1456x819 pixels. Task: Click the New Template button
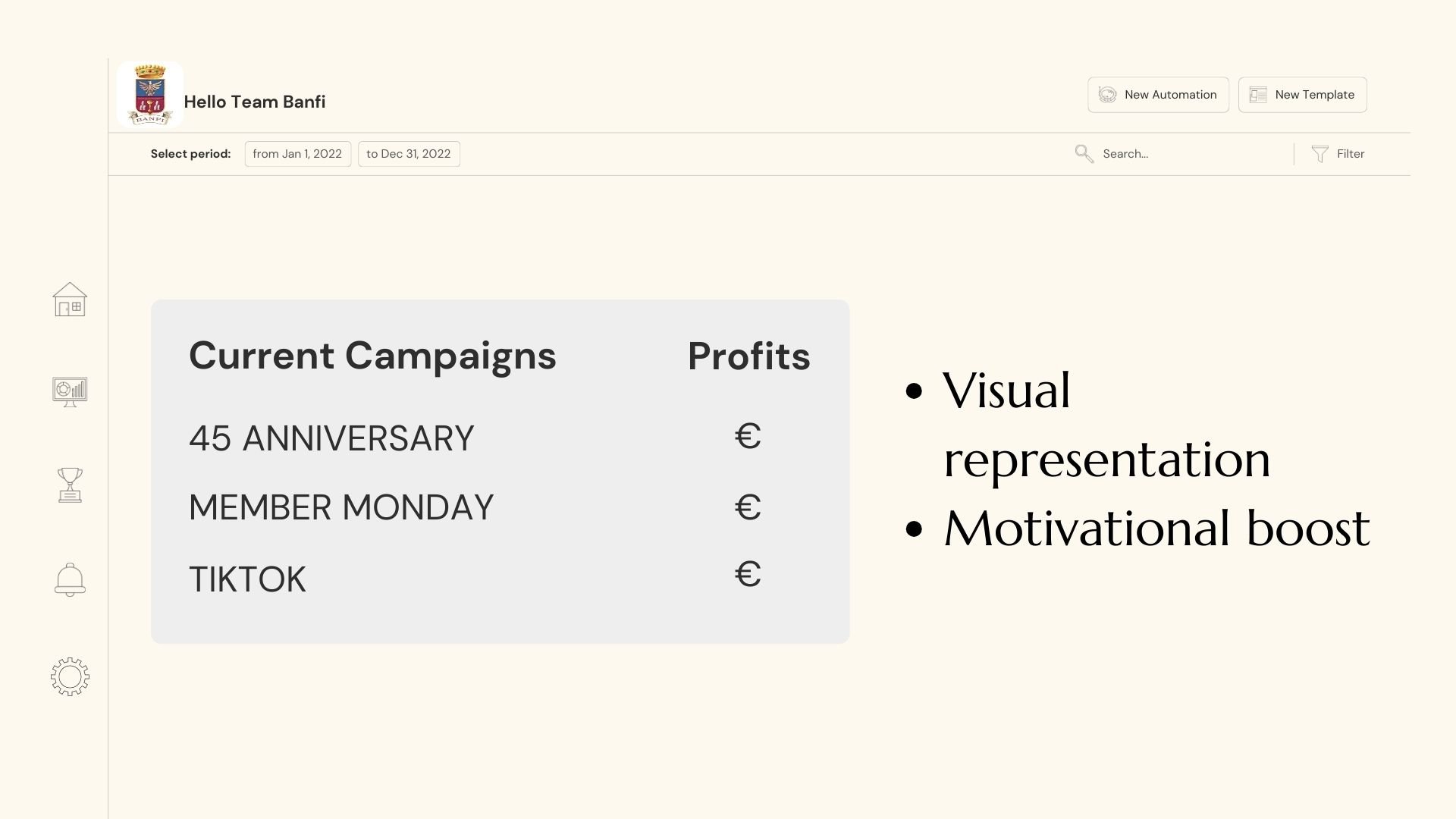point(1302,95)
